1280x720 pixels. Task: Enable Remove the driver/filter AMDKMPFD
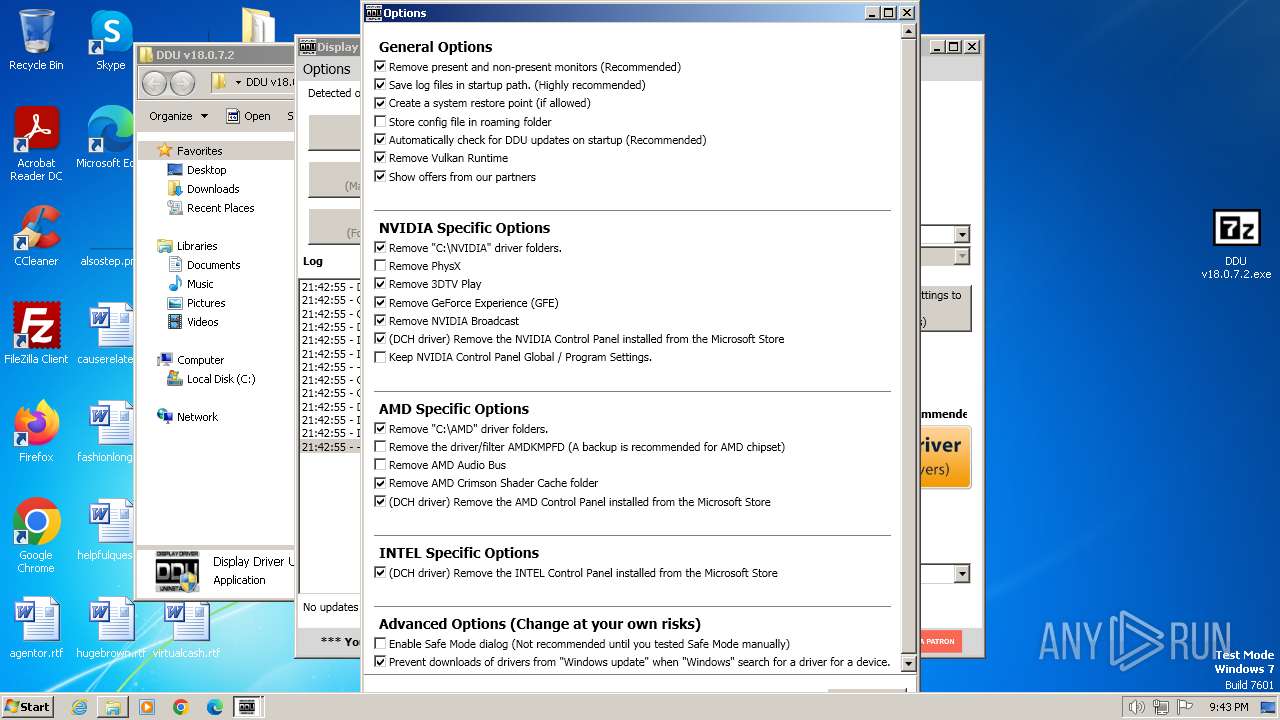(380, 447)
